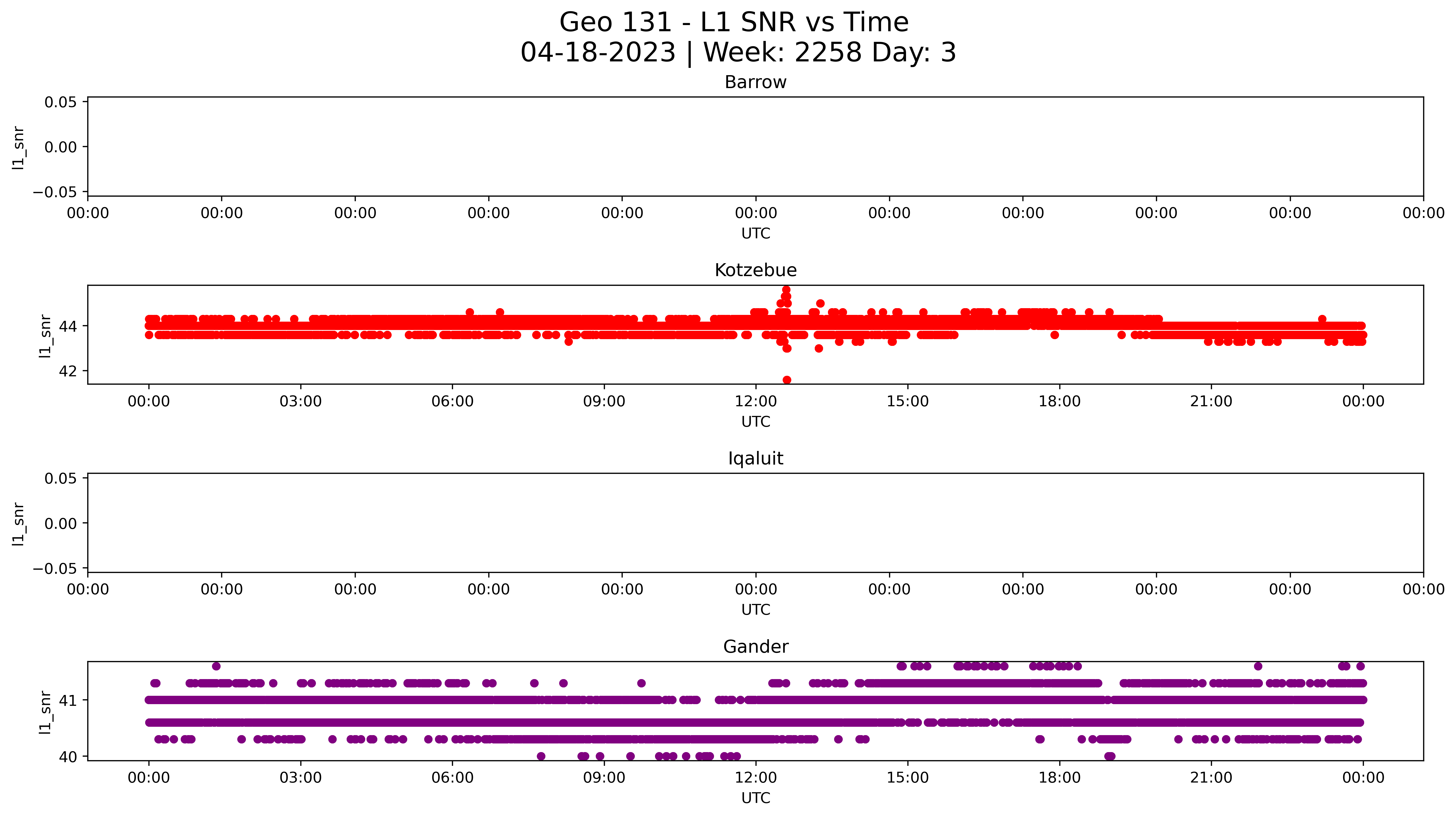1456x817 pixels.
Task: Click the UTC label under the Gander plot
Action: coord(756,798)
